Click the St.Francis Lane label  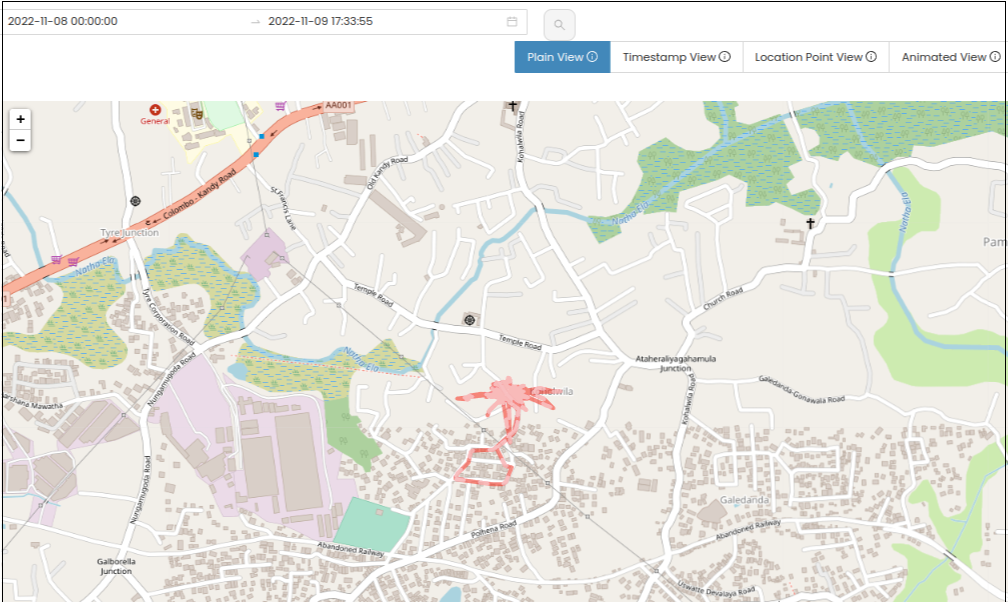point(284,208)
